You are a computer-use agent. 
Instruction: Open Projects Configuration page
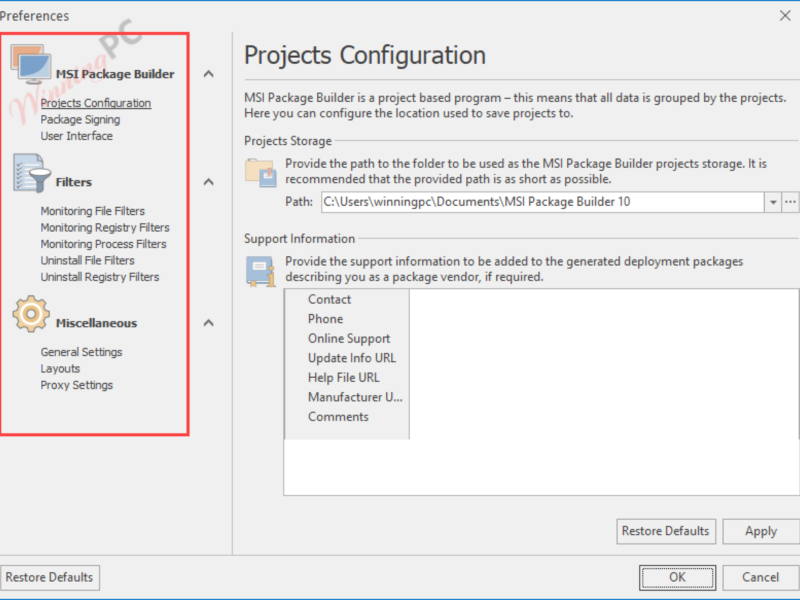pyautogui.click(x=96, y=103)
